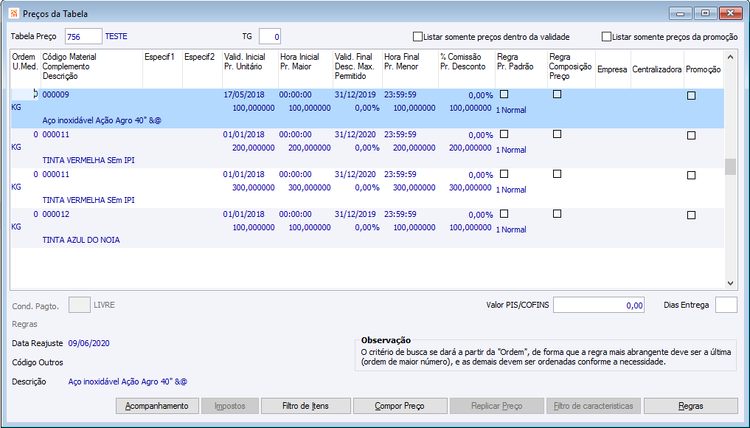Image resolution: width=750 pixels, height=428 pixels.
Task: Tick the Promoção checkbox on 000009 row
Action: [691, 96]
